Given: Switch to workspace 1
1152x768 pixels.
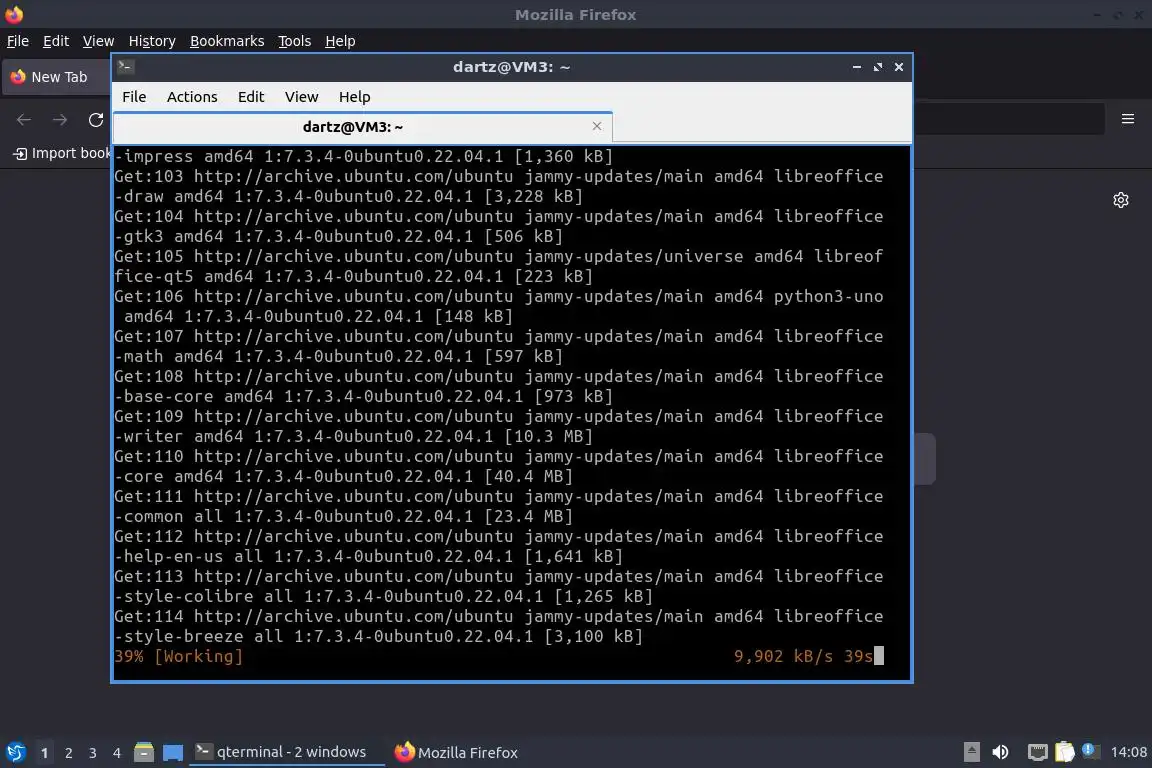Looking at the screenshot, I should click(44, 753).
